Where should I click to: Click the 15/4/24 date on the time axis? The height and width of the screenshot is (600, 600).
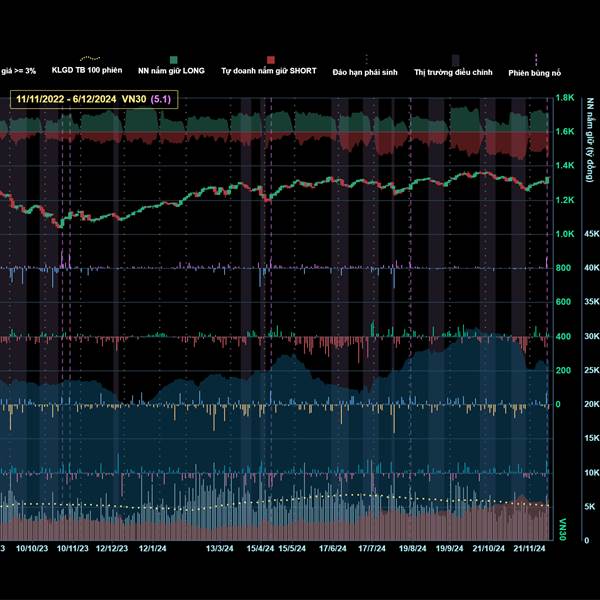tap(260, 548)
